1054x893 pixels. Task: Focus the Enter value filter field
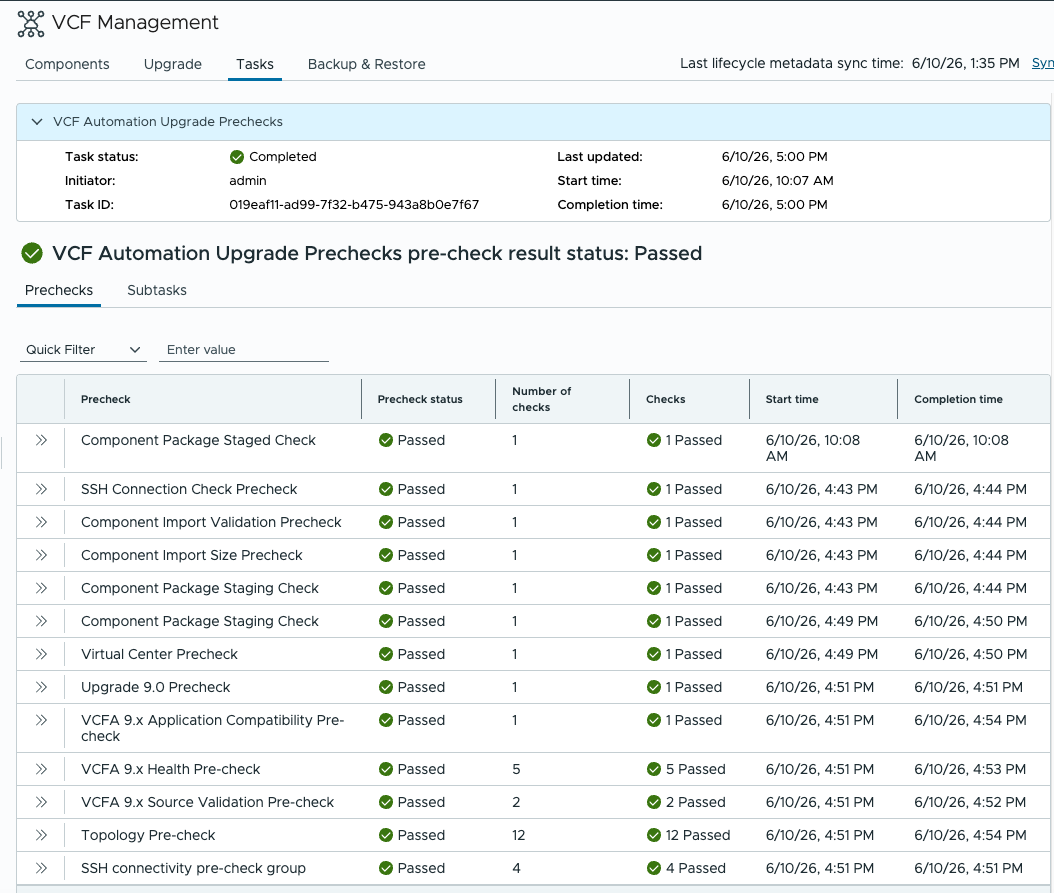(x=244, y=350)
